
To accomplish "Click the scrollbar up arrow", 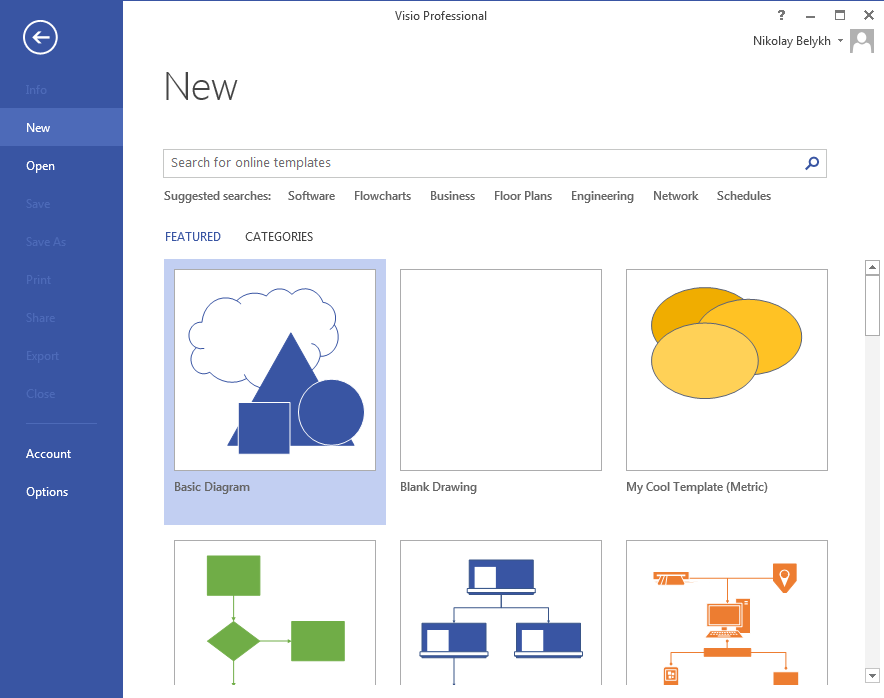I will click(x=871, y=266).
